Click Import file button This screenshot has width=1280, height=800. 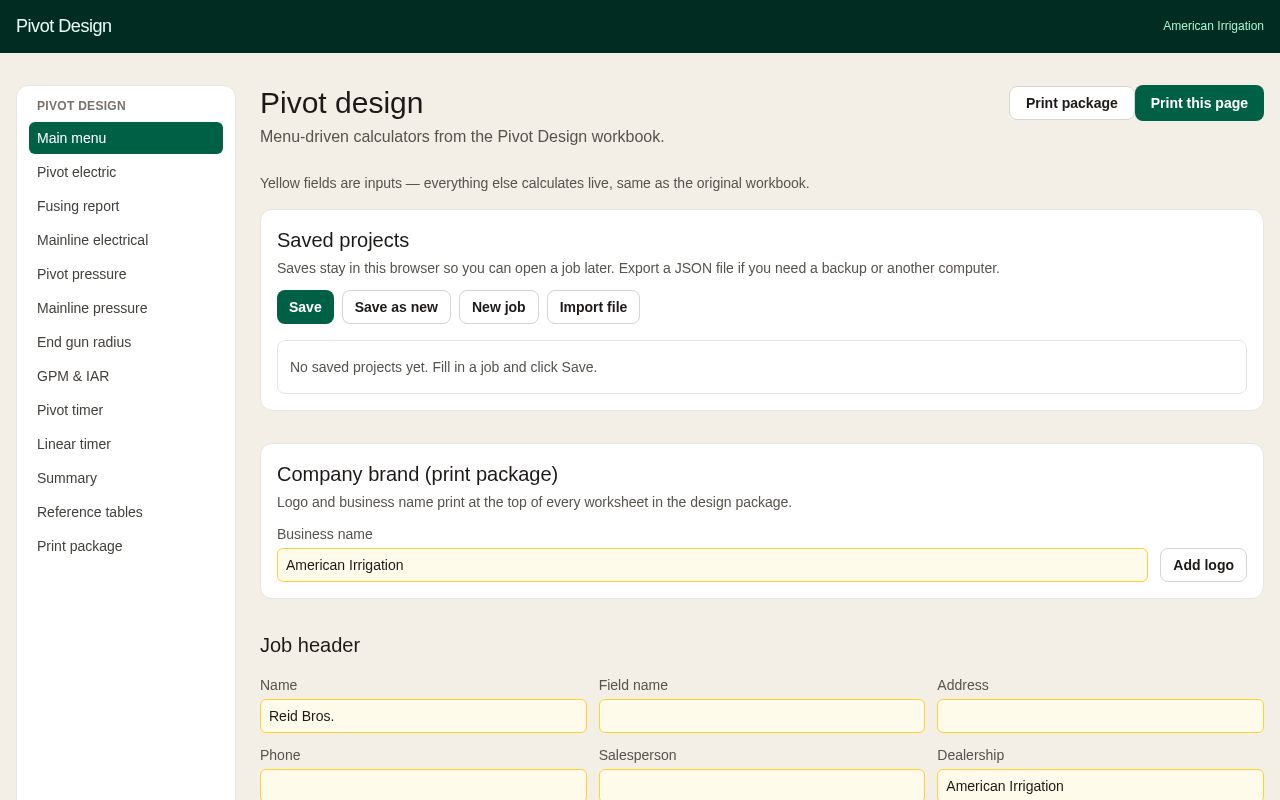pyautogui.click(x=593, y=307)
